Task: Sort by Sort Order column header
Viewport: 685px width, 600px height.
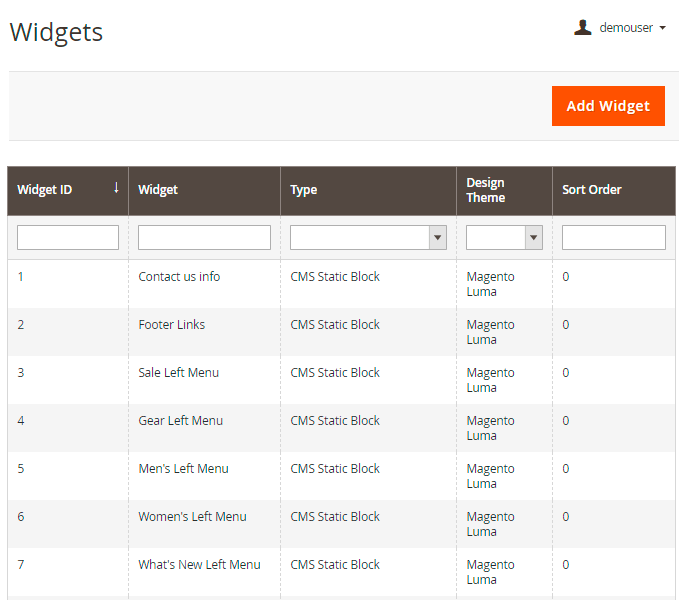Action: (x=591, y=190)
